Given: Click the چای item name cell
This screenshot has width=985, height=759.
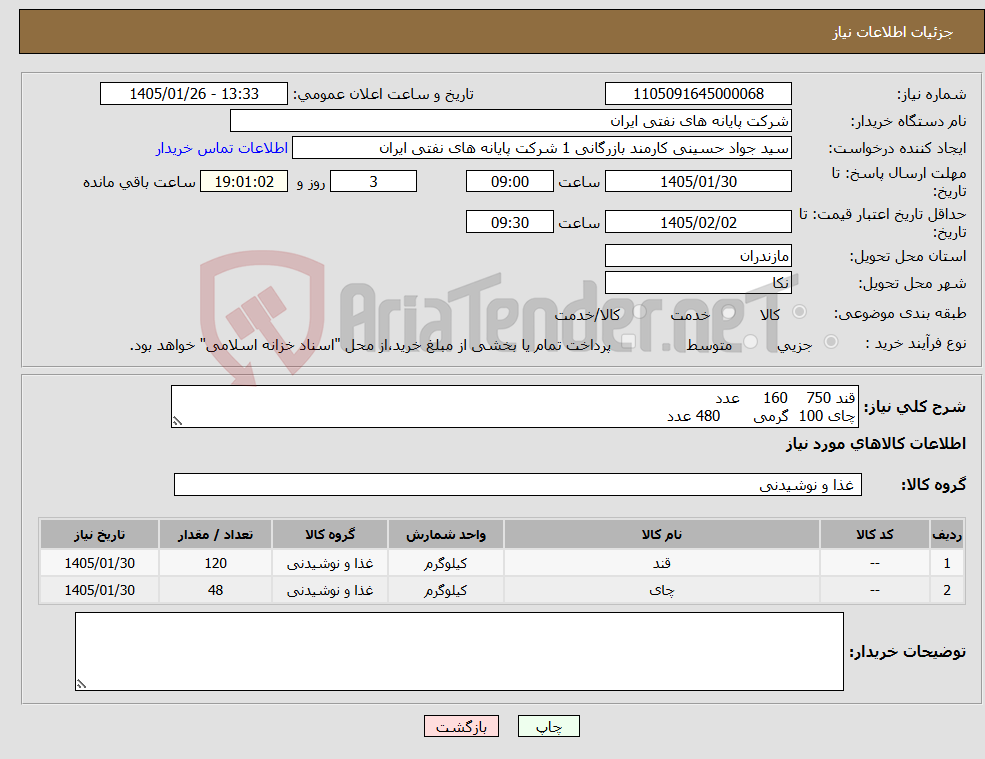Looking at the screenshot, I should (661, 590).
